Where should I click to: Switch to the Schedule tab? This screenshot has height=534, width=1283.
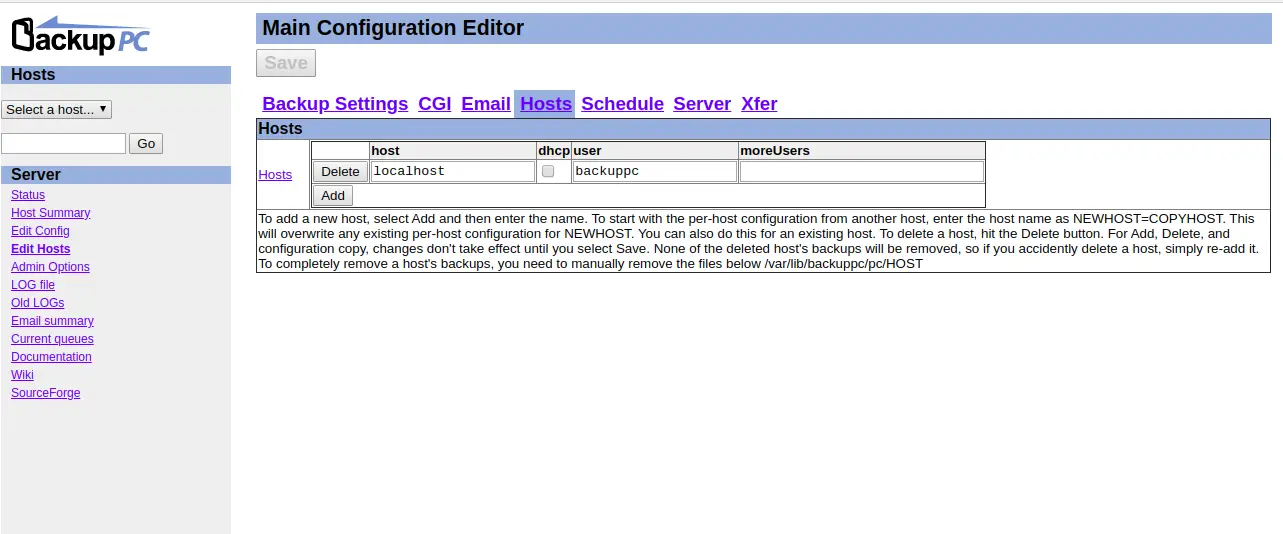coord(622,104)
